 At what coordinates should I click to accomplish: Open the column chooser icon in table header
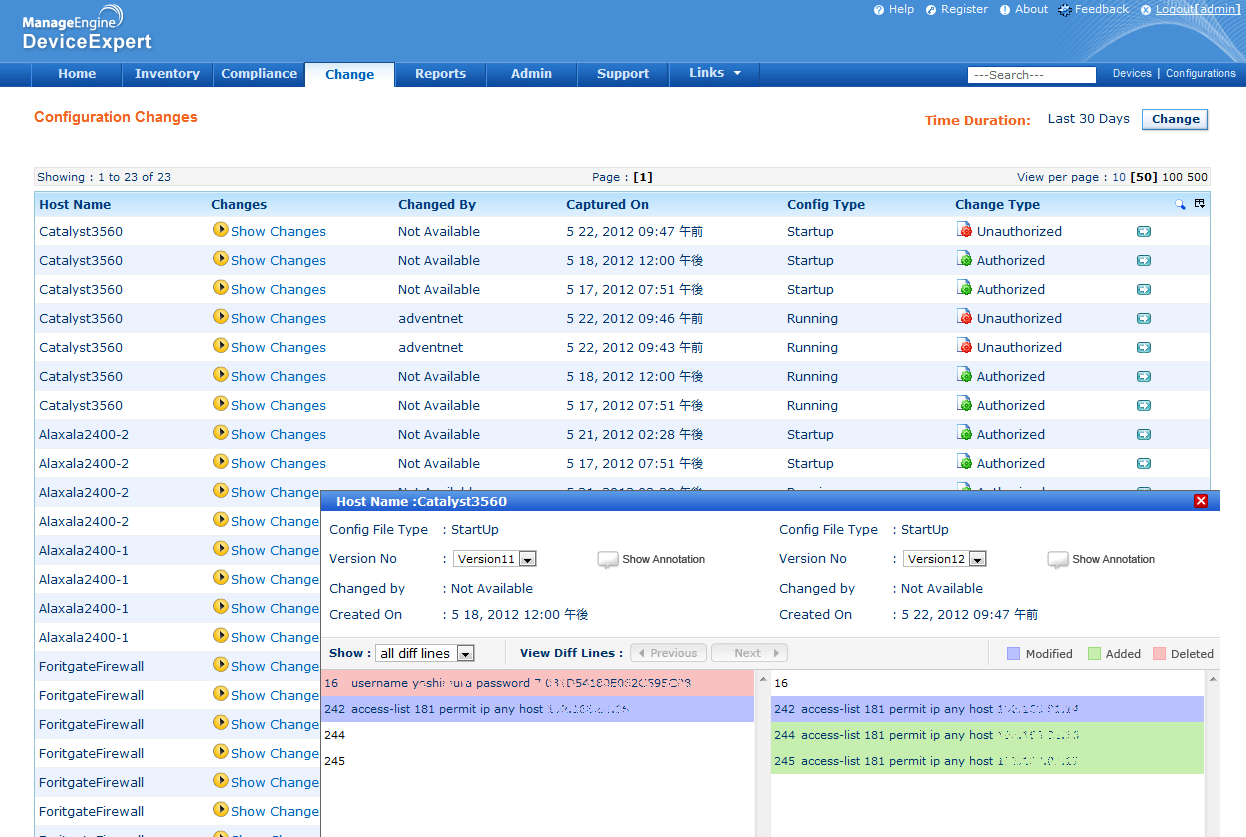[x=1200, y=204]
